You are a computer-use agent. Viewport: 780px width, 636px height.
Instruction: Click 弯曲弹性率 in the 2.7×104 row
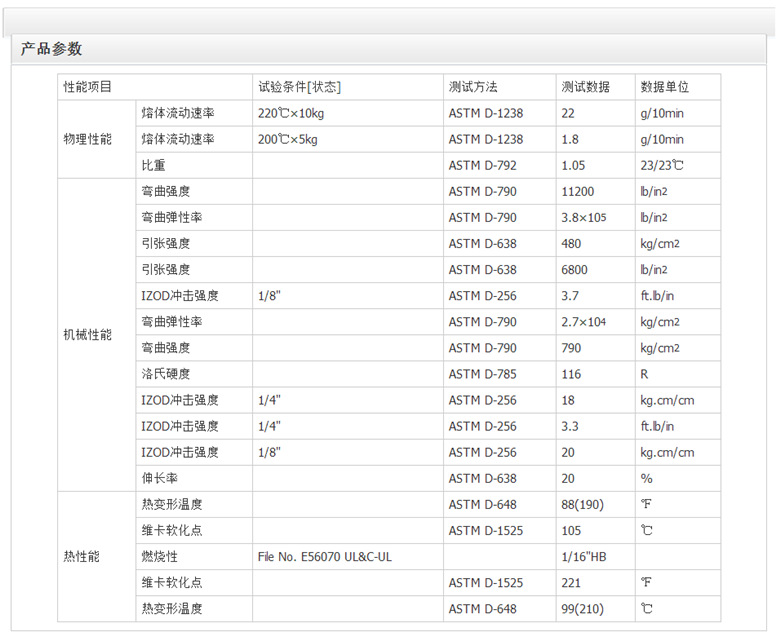click(194, 322)
